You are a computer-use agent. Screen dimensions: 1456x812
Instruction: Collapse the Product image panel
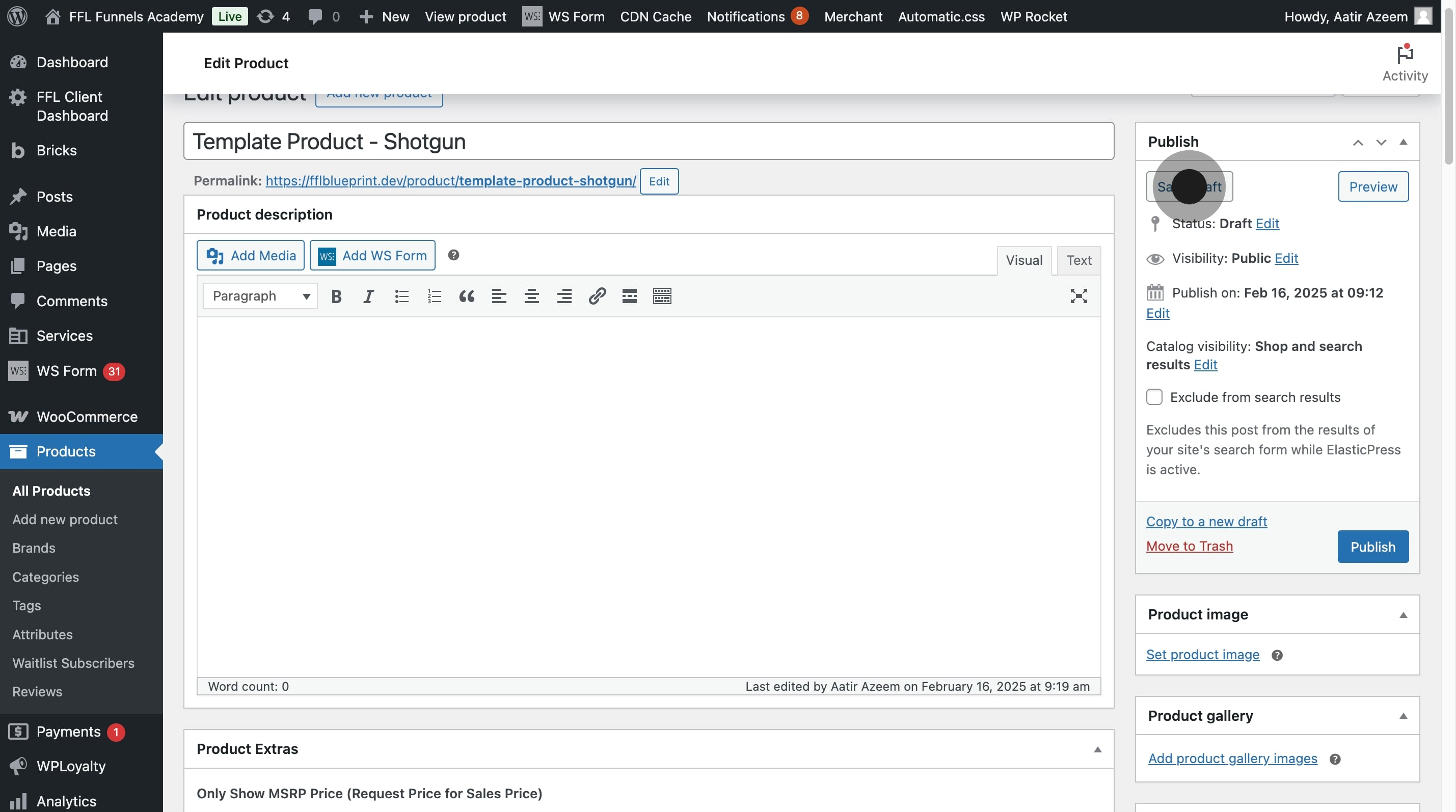click(x=1403, y=615)
